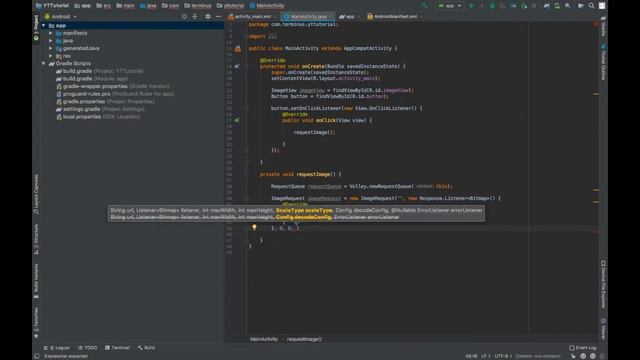Image resolution: width=640 pixels, height=360 pixels.
Task: Collapse the app module tree node
Action: [x=44, y=25]
